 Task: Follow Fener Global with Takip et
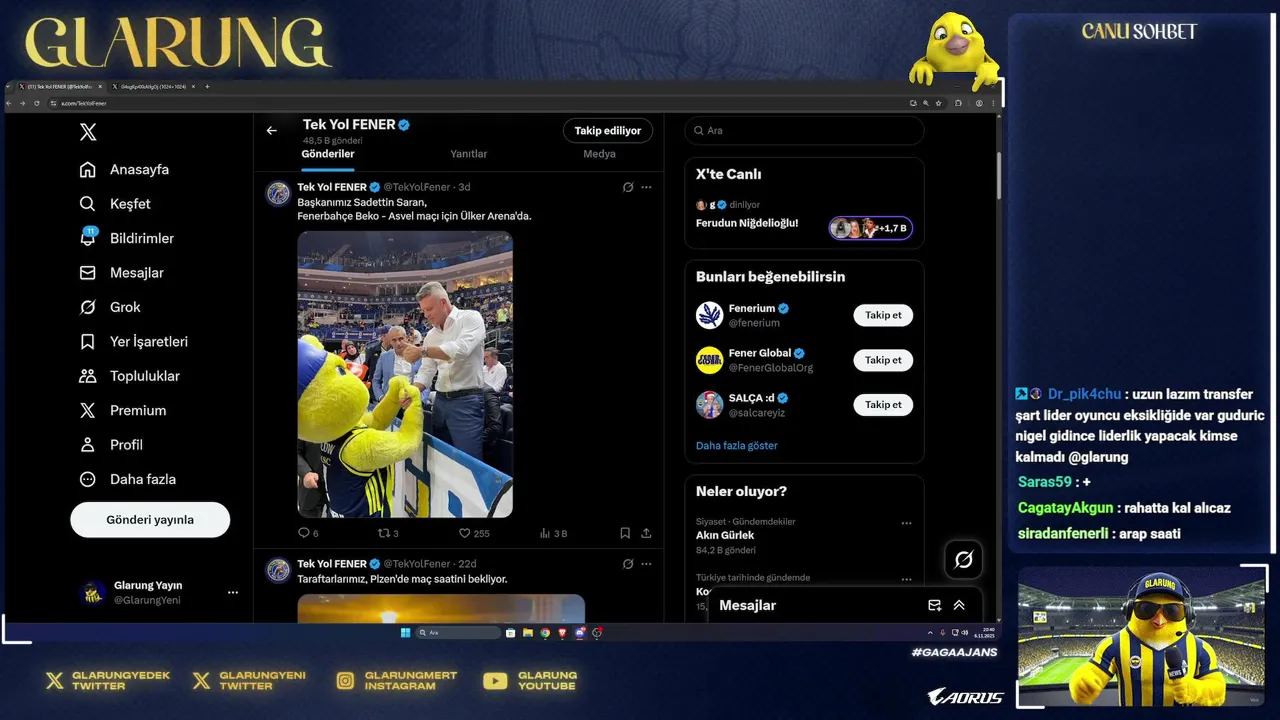(x=883, y=360)
